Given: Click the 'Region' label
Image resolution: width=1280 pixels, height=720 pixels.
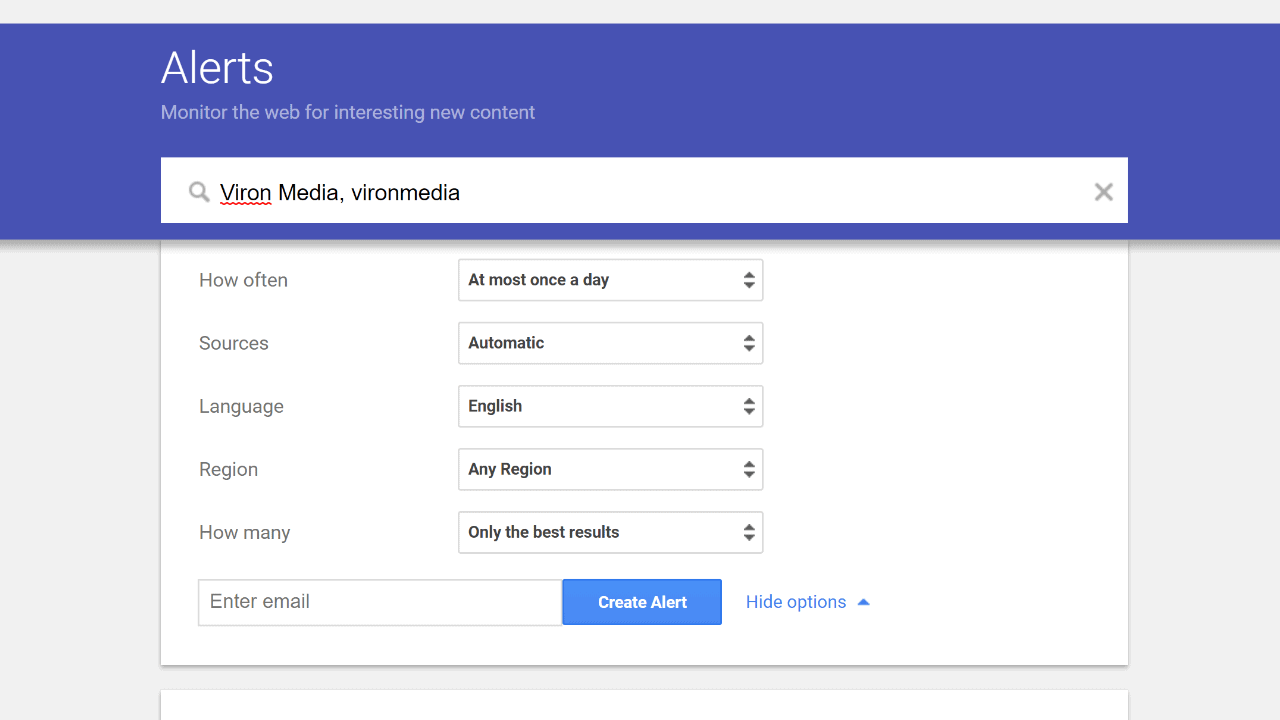Looking at the screenshot, I should point(228,470).
